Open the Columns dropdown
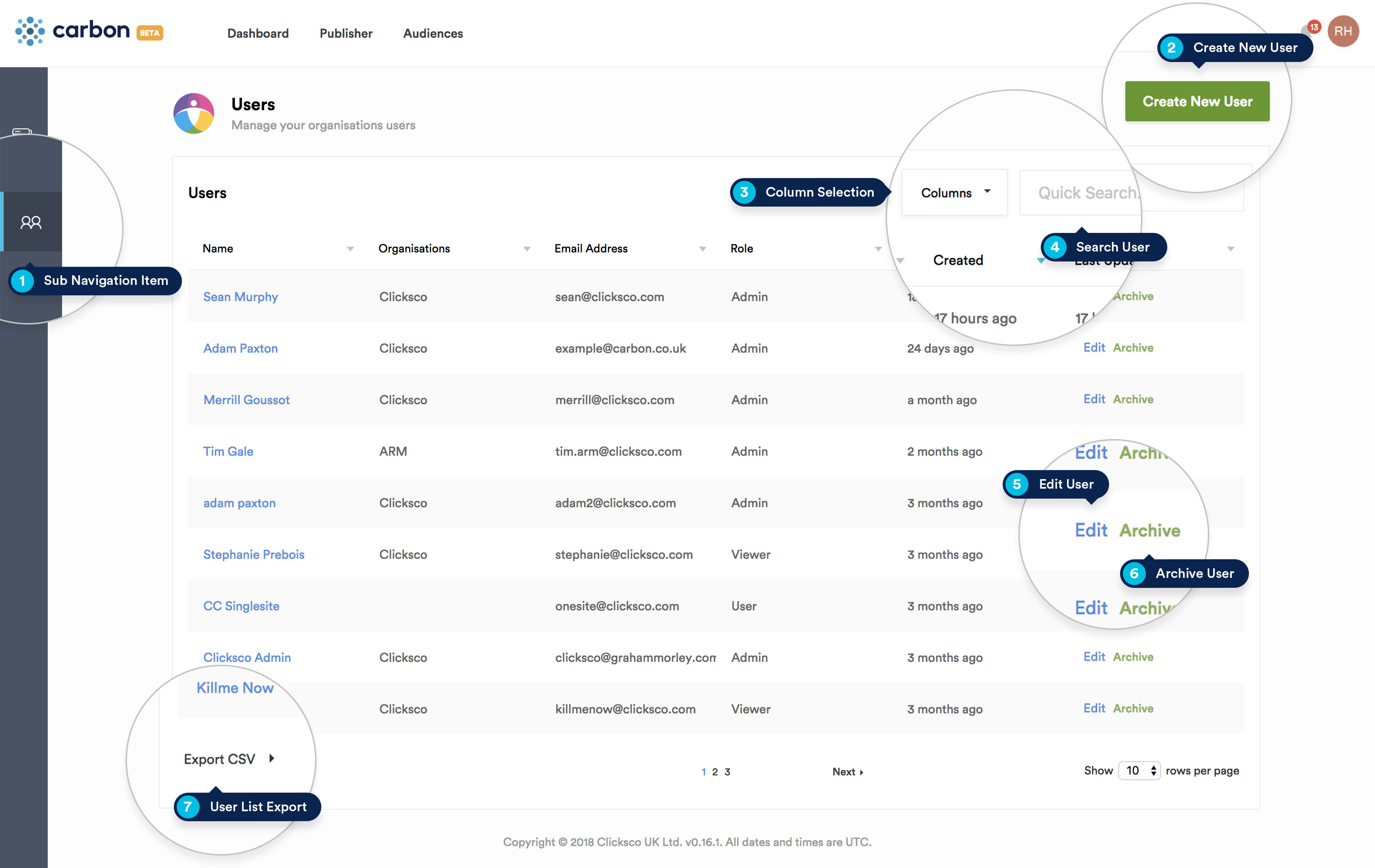This screenshot has height=868, width=1375. [954, 193]
